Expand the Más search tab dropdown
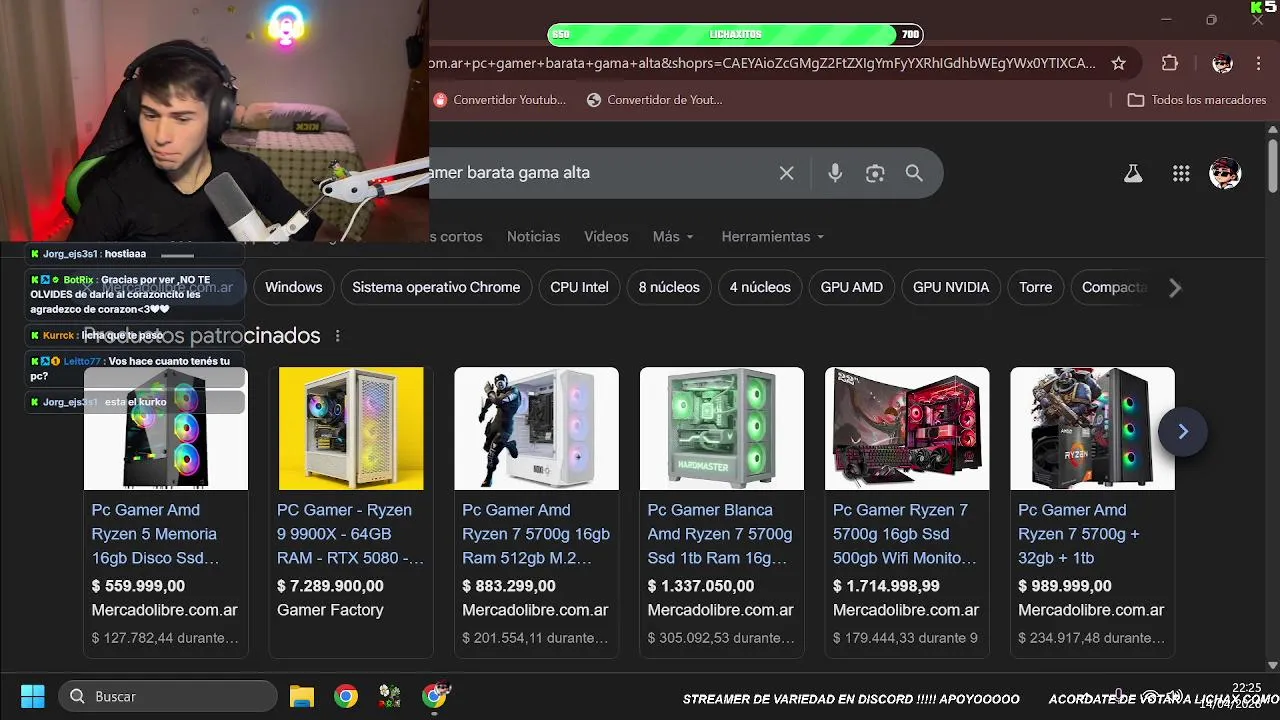Viewport: 1280px width, 720px height. (x=673, y=237)
